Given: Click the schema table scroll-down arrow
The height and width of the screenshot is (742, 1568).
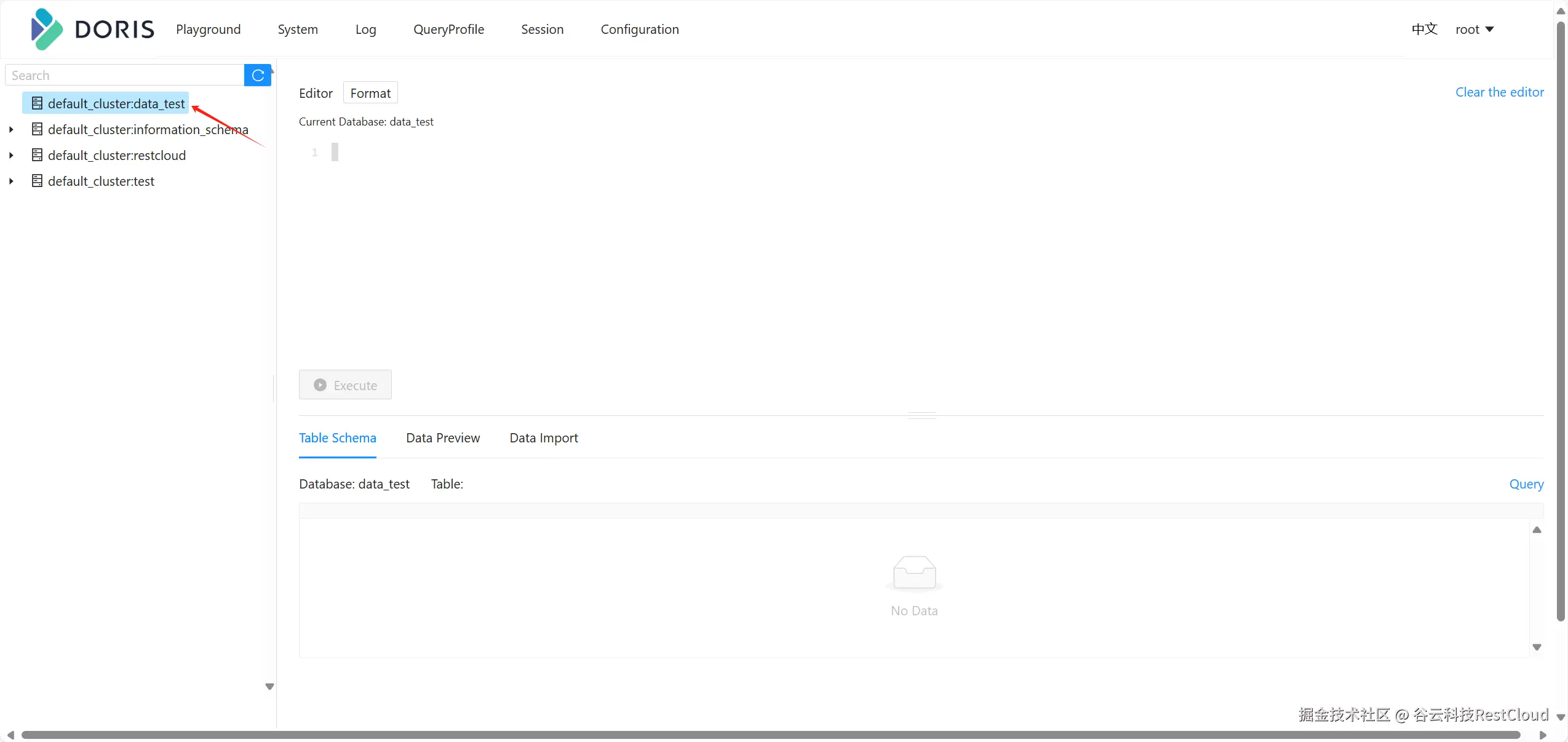Looking at the screenshot, I should 1537,647.
